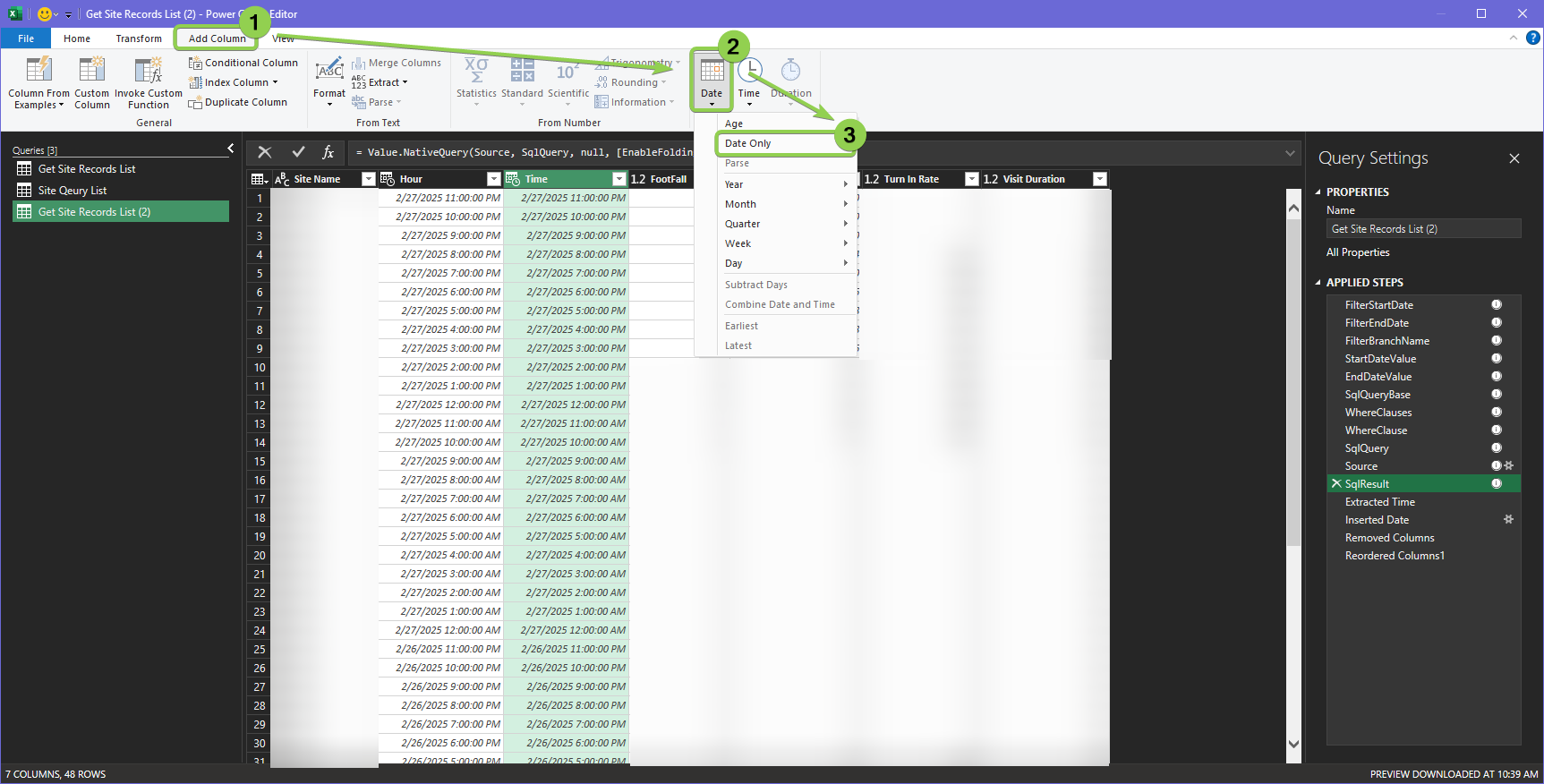
Task: Open settings gear for Inserted Date step
Action: [1508, 519]
